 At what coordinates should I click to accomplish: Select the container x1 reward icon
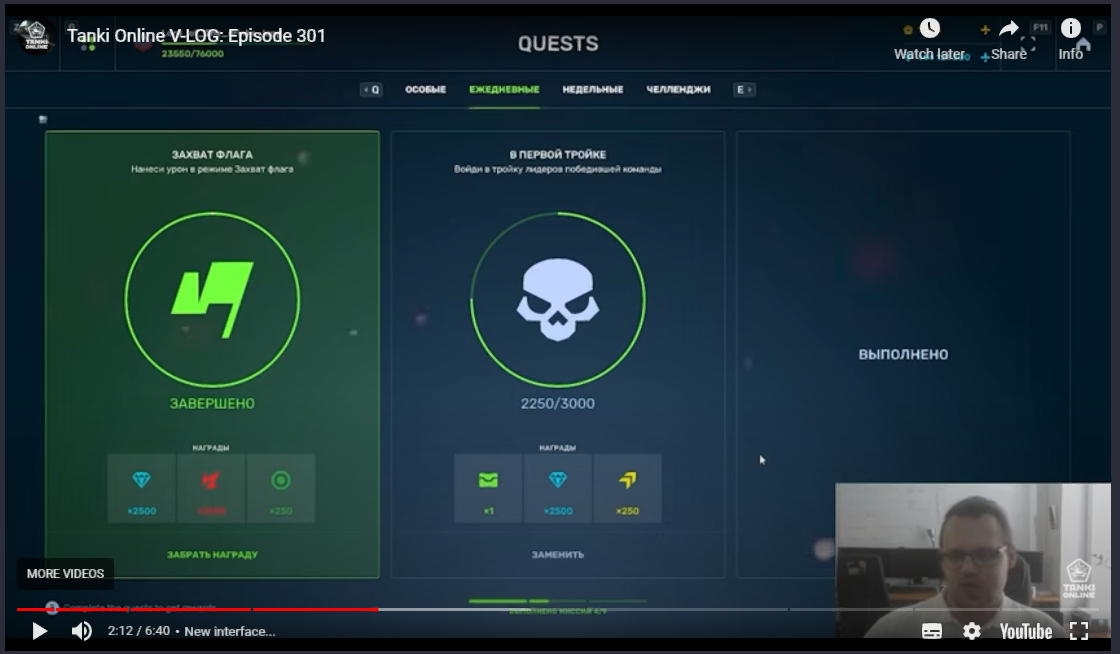coord(488,488)
